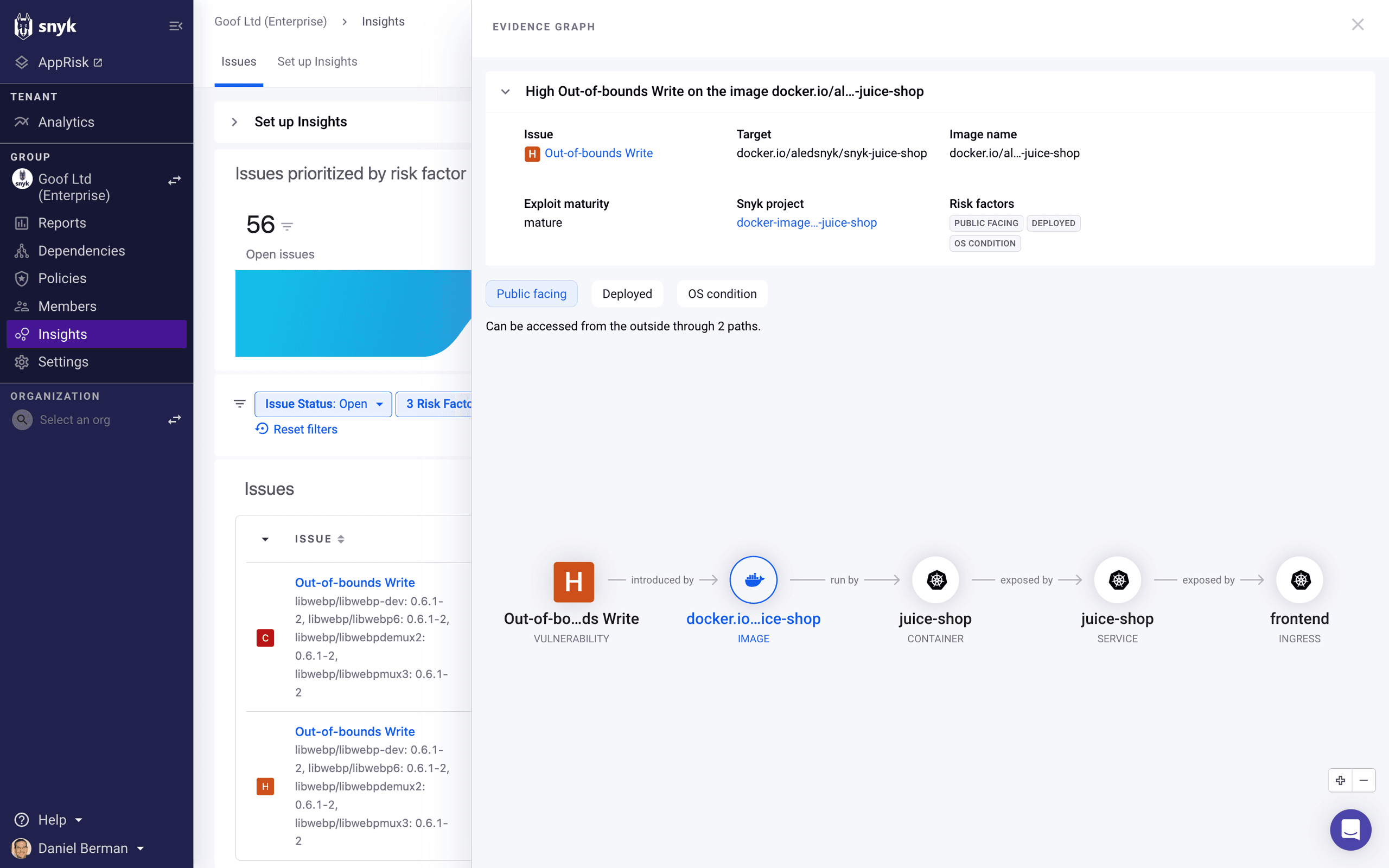The height and width of the screenshot is (868, 1389).
Task: Click the docker-image-...-juice-shop project link
Action: coord(807,222)
